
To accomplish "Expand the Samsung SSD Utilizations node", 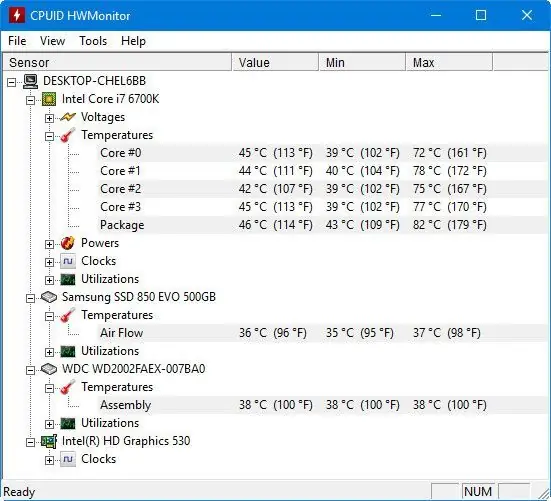I will coord(50,352).
